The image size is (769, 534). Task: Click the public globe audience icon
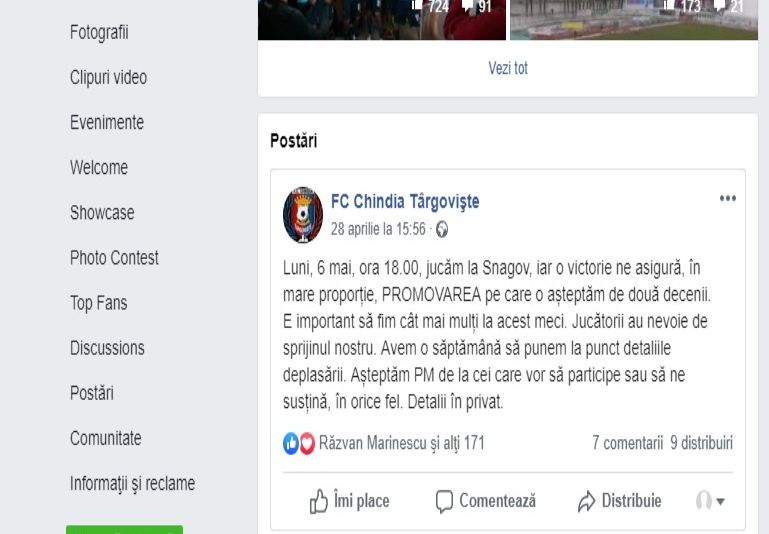(442, 229)
